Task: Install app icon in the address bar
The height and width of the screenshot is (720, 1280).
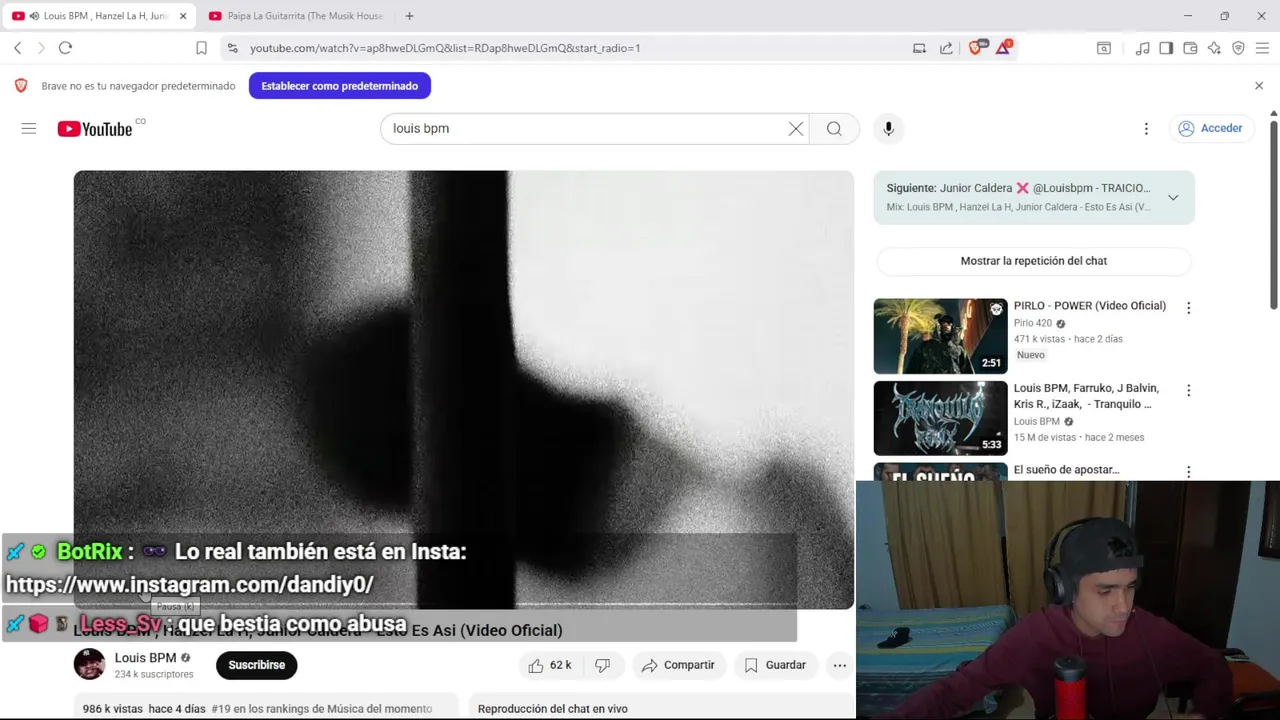Action: tap(919, 48)
